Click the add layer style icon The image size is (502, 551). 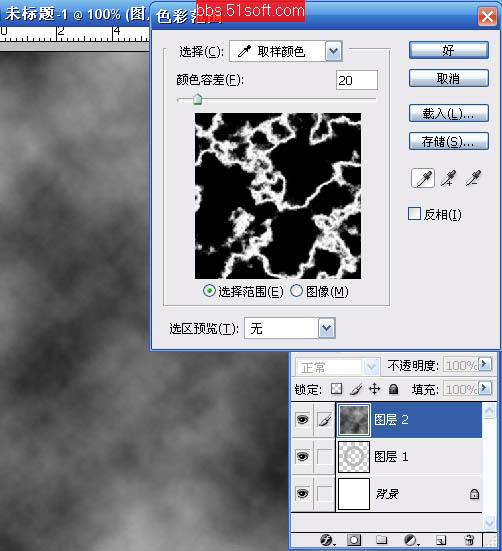327,540
